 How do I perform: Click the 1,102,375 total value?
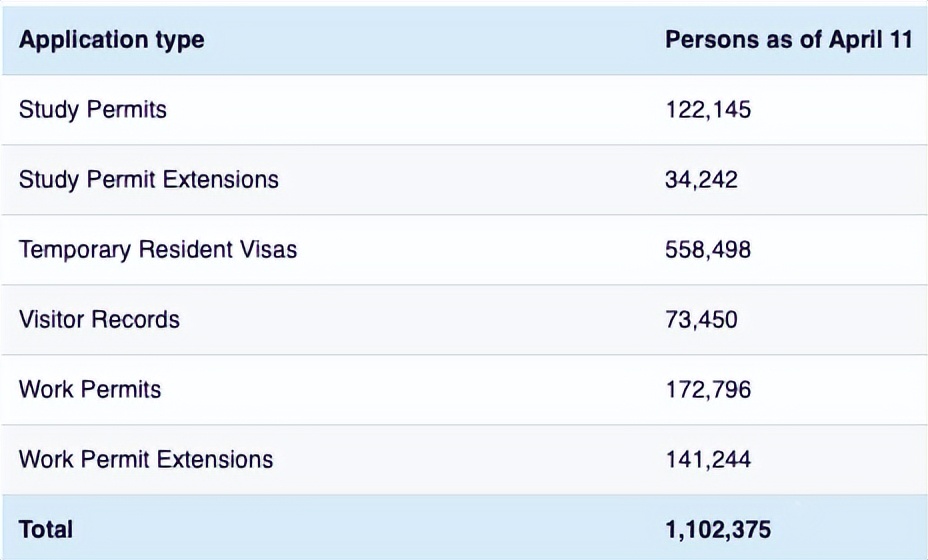pos(718,528)
